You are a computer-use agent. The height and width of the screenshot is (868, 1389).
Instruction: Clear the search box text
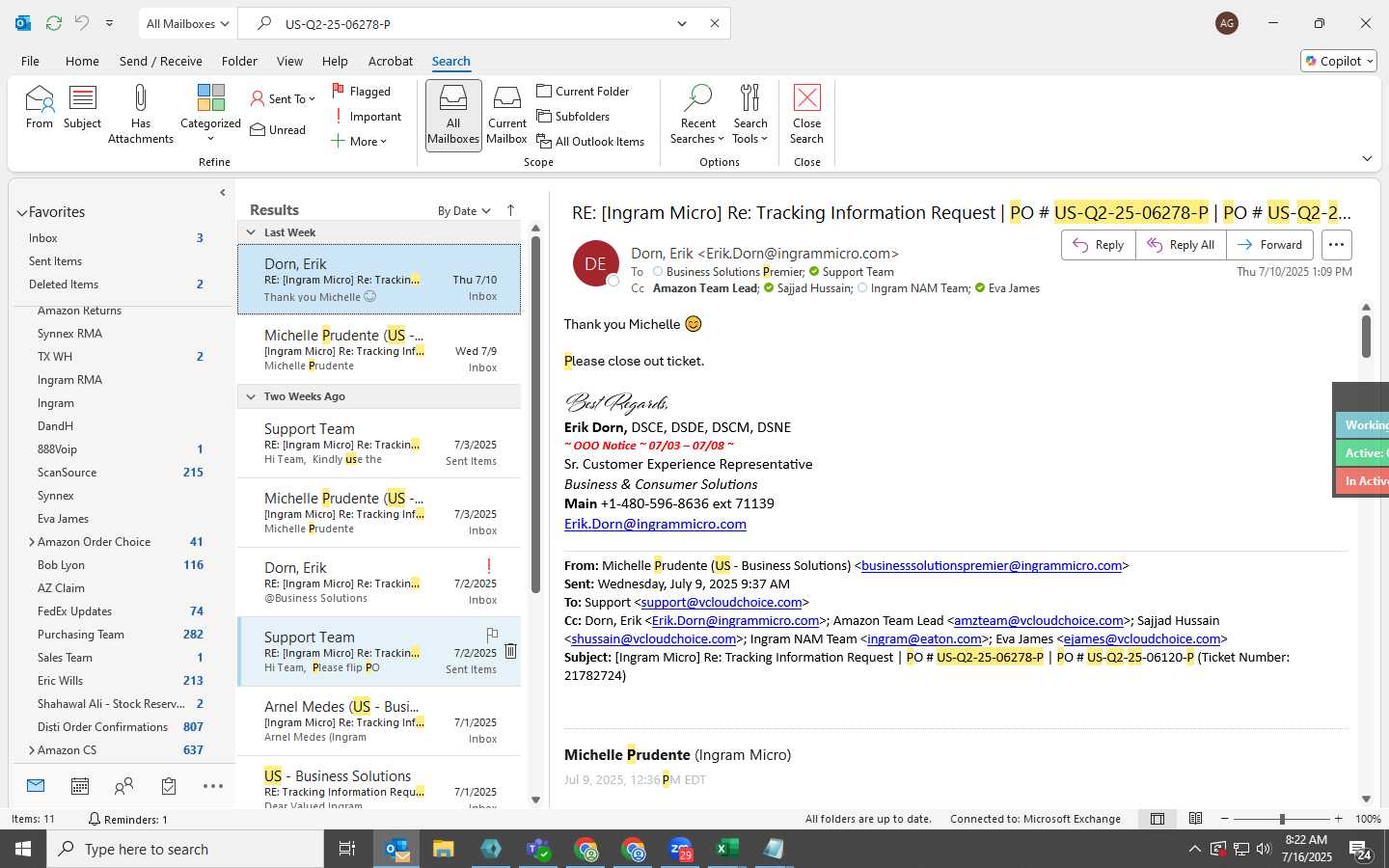tap(715, 23)
